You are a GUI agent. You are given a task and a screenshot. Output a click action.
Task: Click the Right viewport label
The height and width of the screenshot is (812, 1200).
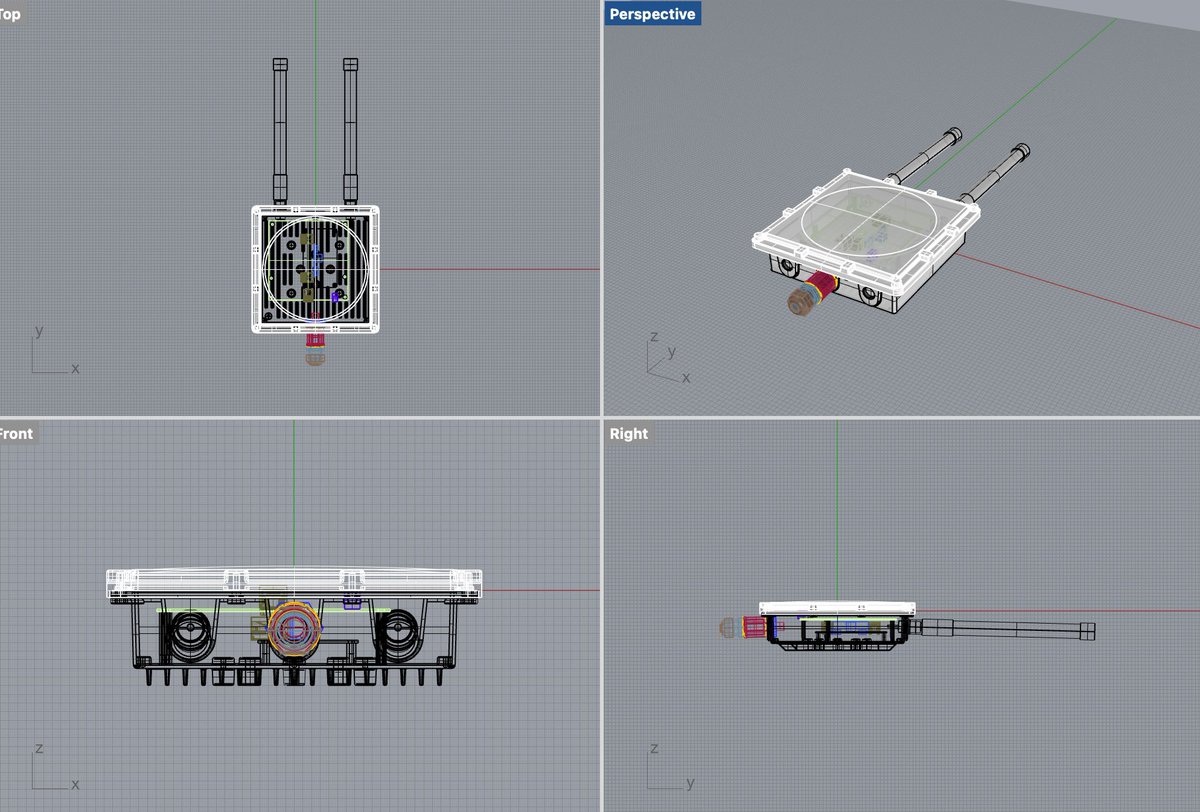coord(628,434)
